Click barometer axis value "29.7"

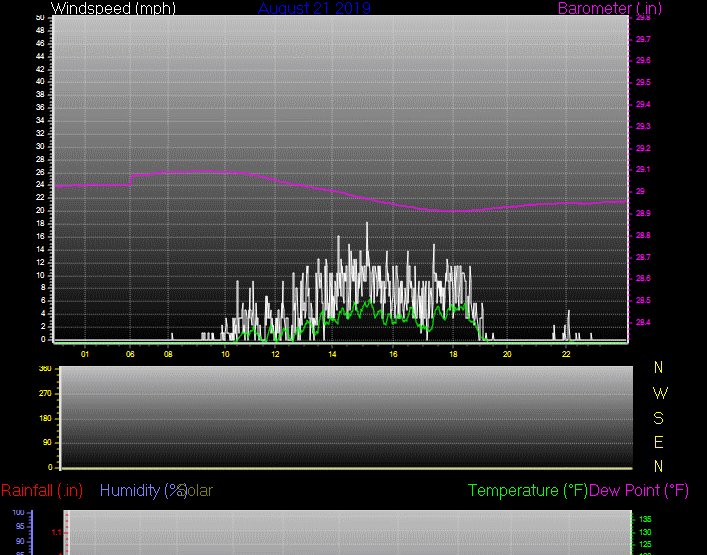tap(643, 39)
